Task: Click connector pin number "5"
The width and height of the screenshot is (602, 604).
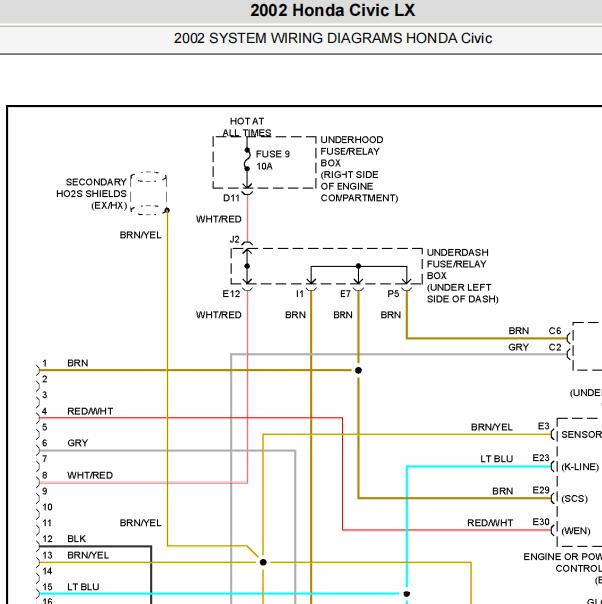Action: (x=45, y=427)
